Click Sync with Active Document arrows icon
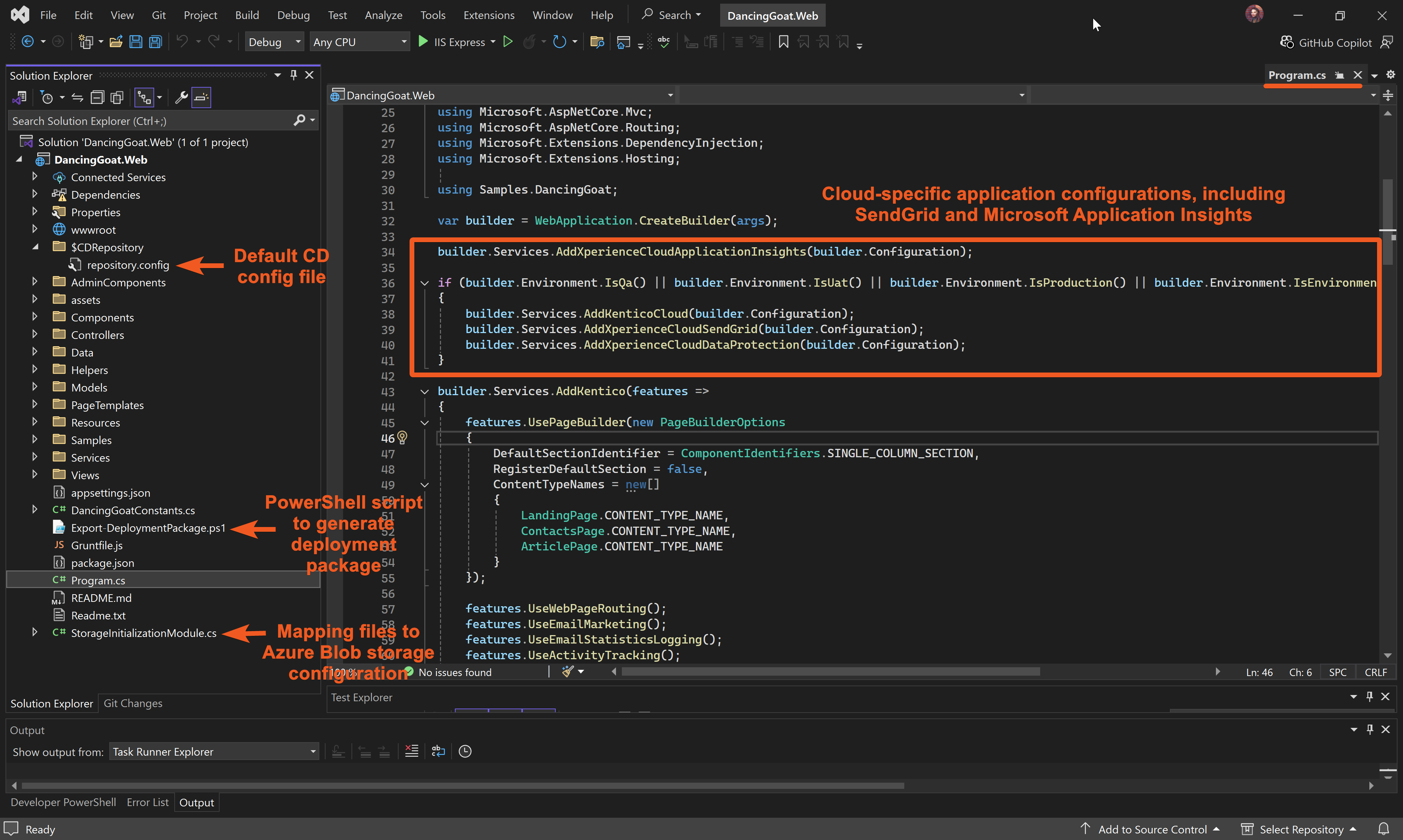The width and height of the screenshot is (1403, 840). point(77,98)
